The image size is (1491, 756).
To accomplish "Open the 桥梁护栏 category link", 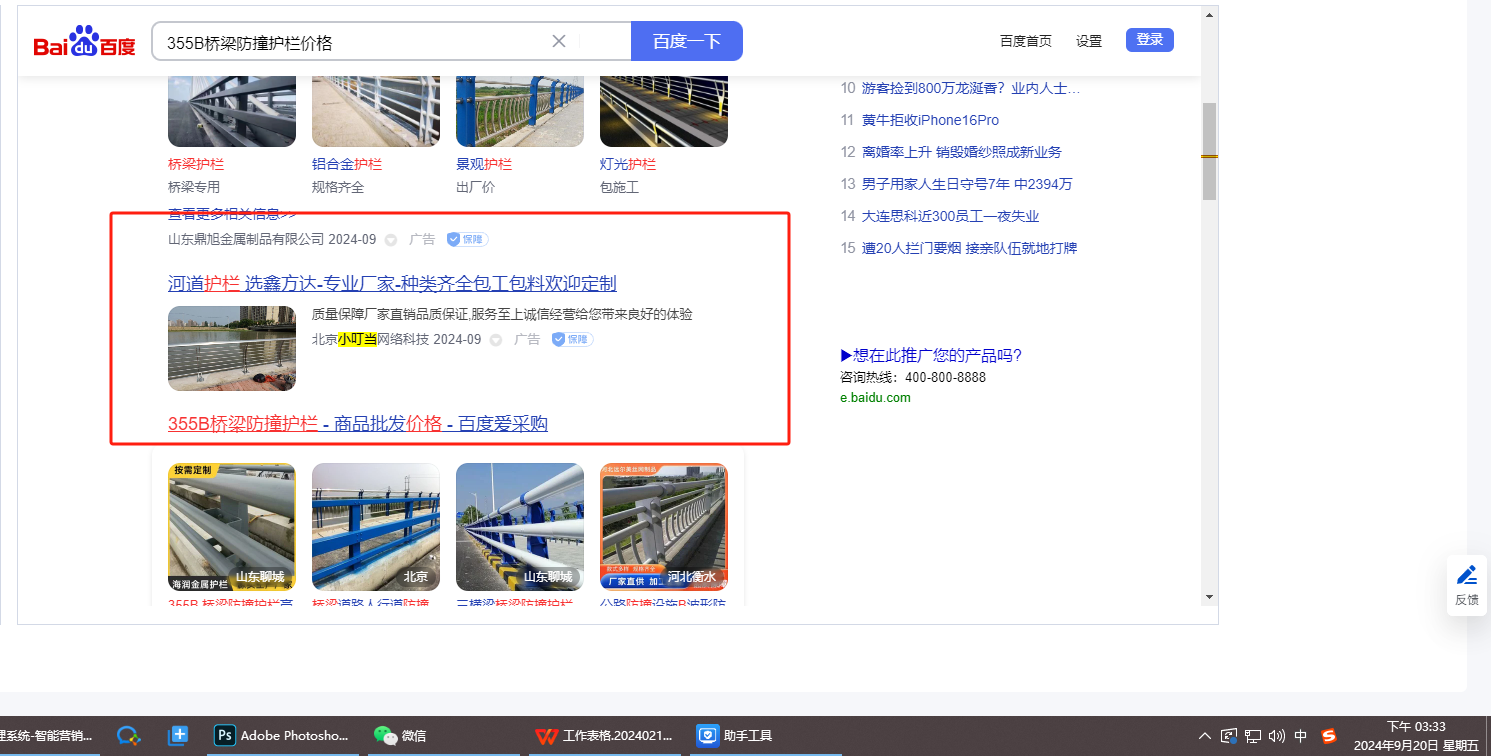I will point(196,164).
